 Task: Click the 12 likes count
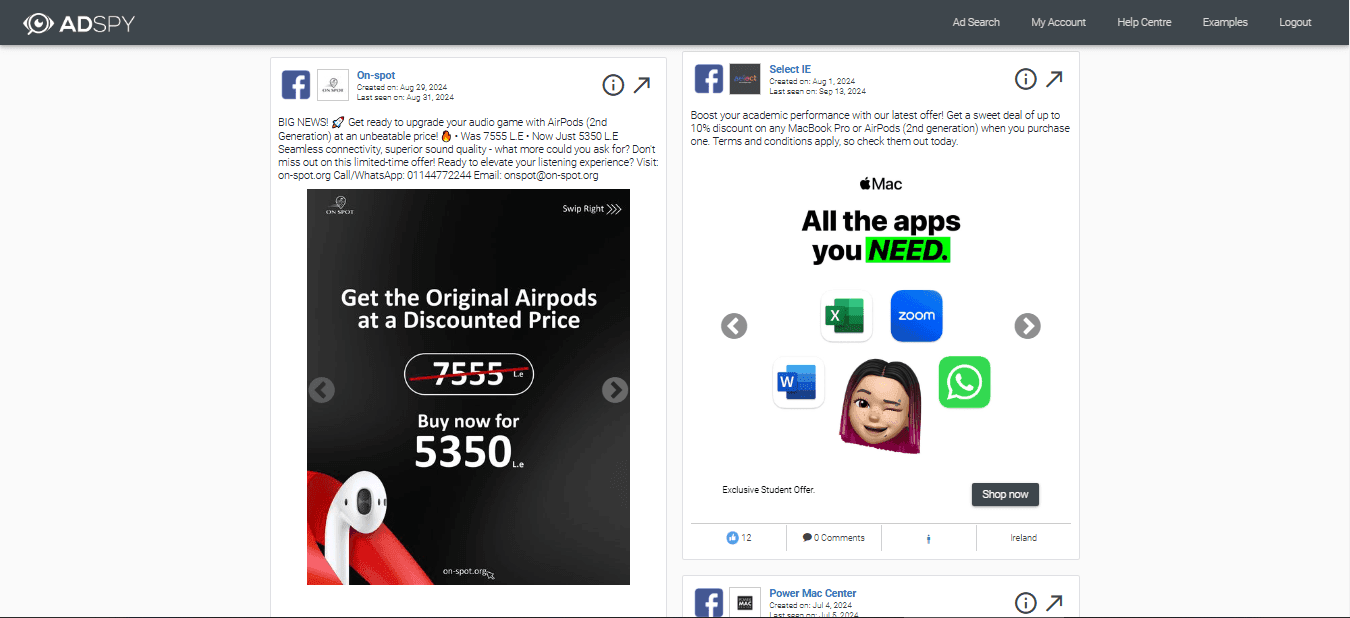tap(739, 538)
